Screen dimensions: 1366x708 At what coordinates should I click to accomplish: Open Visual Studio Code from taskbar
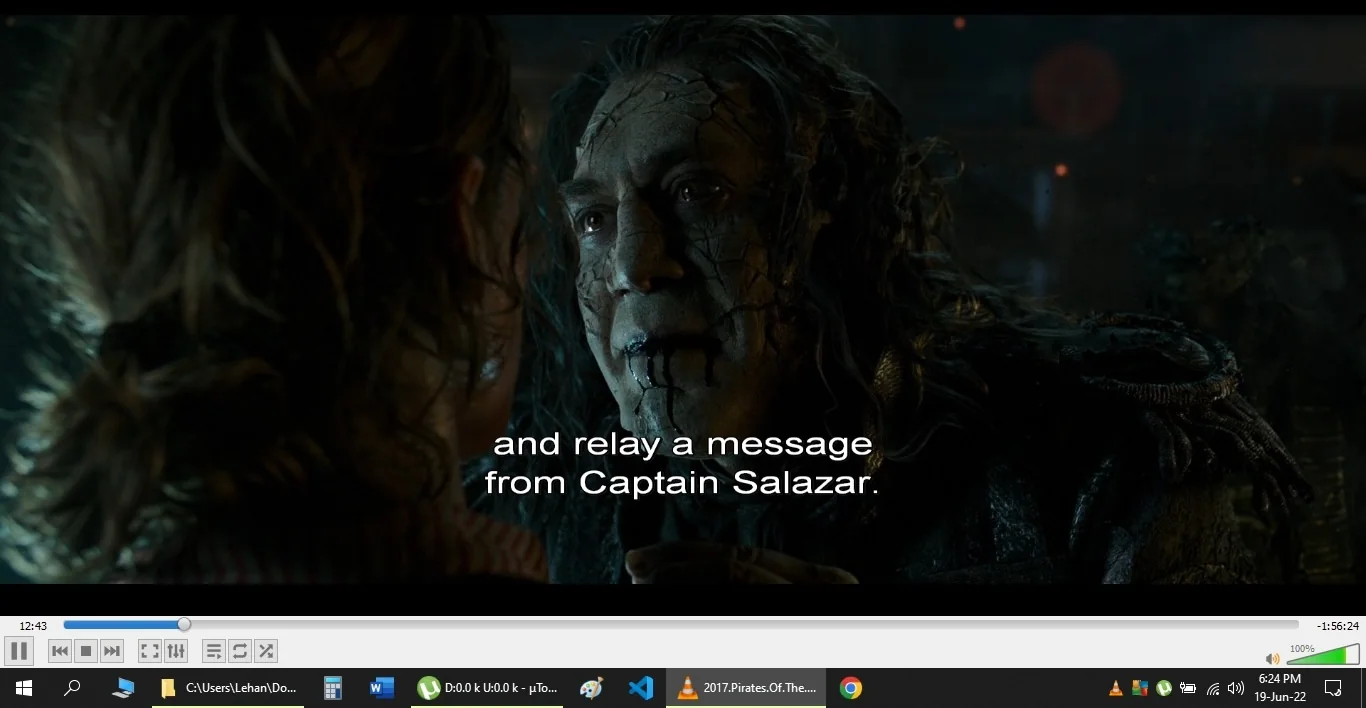coord(641,688)
